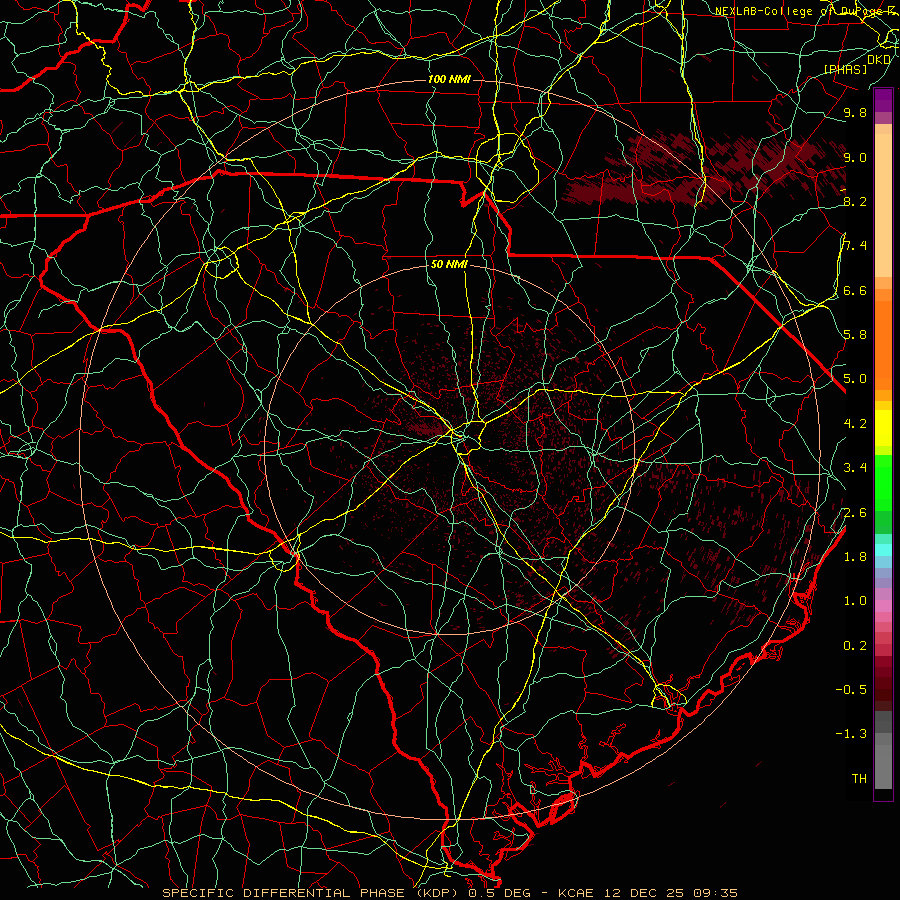Click the "-0.5" legend value
Viewport: 900px width, 900px height.
tap(851, 690)
